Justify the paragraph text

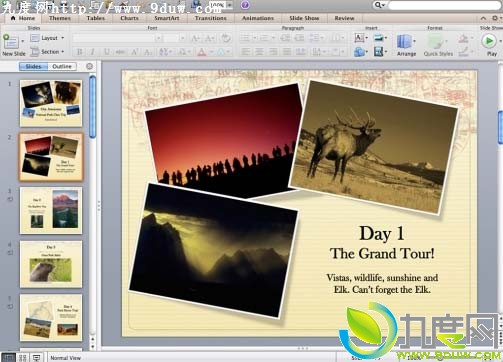click(x=287, y=52)
